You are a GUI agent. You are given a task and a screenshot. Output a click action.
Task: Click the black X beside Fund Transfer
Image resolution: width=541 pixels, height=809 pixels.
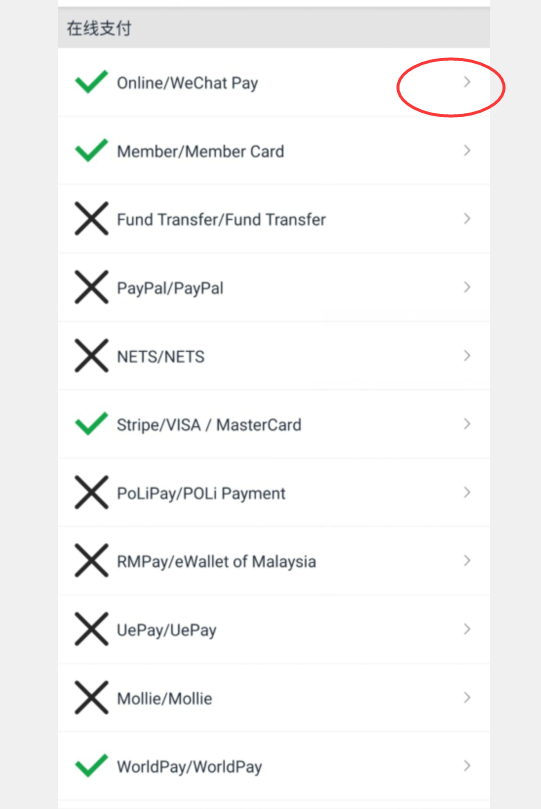pyautogui.click(x=91, y=219)
